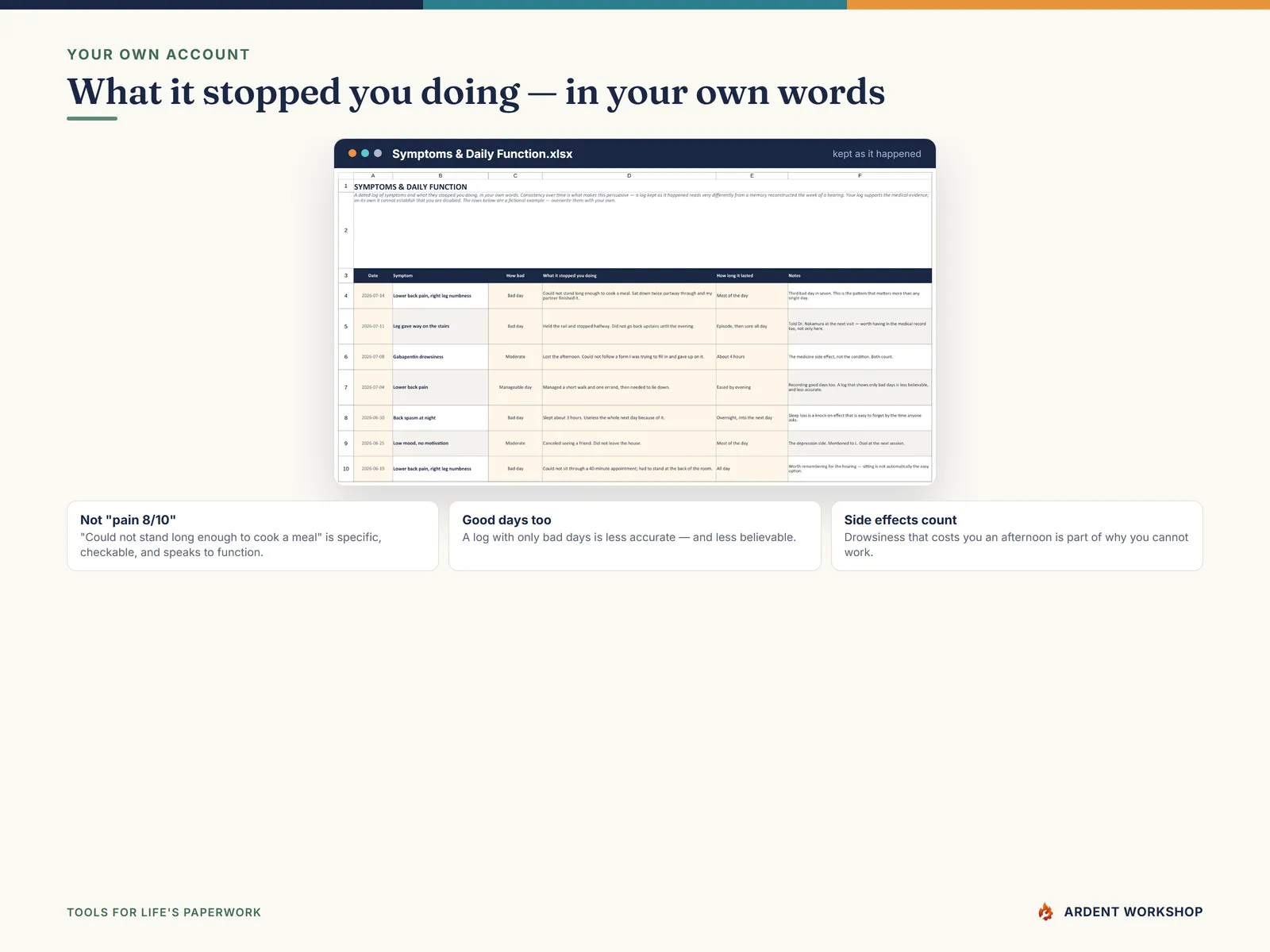Viewport: 1270px width, 952px height.
Task: Select 'Moderate' in the Gabapentin row
Action: [x=515, y=357]
